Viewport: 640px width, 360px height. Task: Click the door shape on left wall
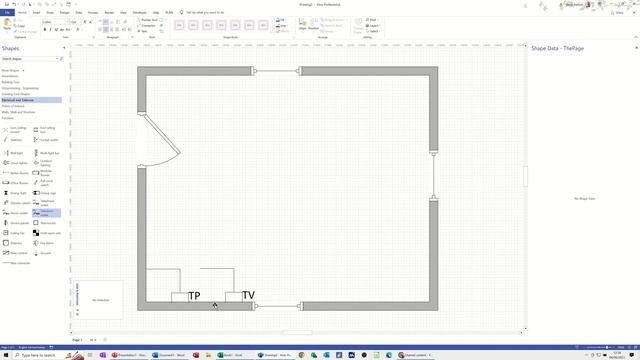point(159,140)
